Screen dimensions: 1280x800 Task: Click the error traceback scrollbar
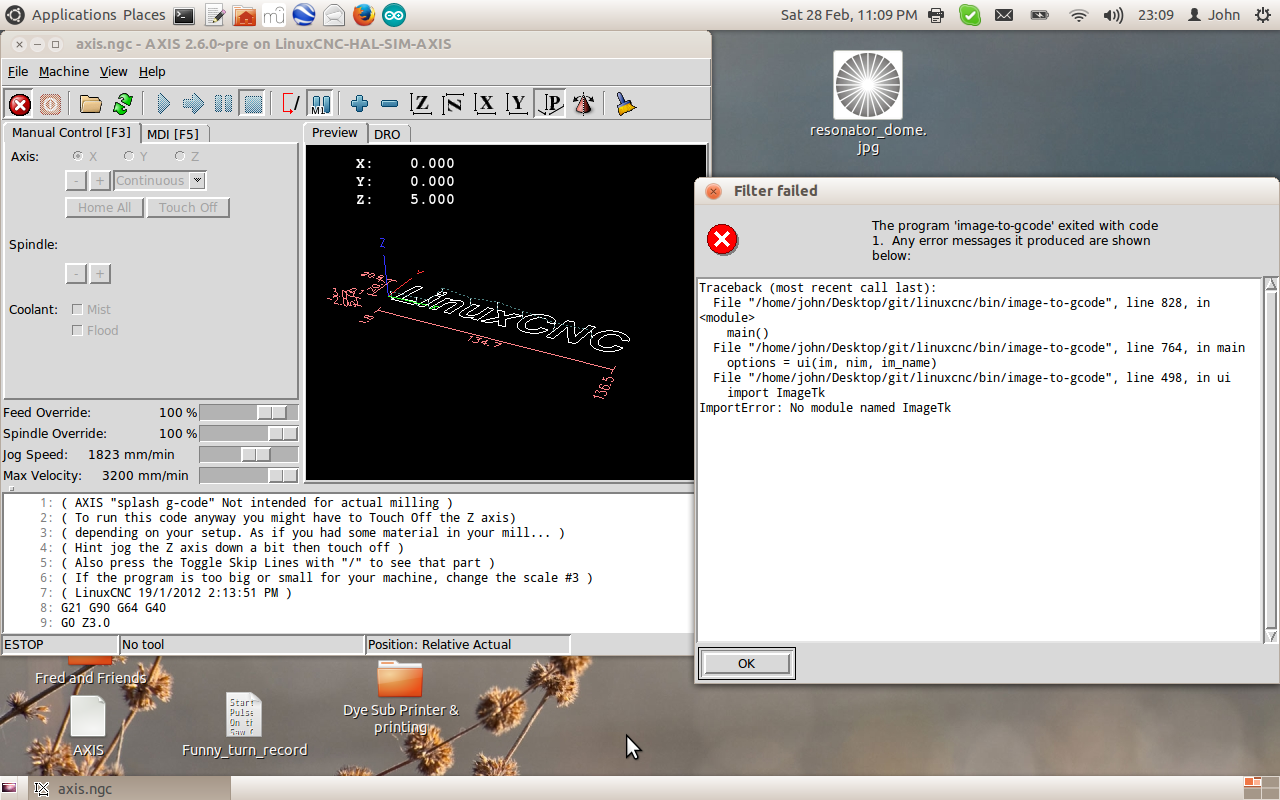pyautogui.click(x=1271, y=460)
